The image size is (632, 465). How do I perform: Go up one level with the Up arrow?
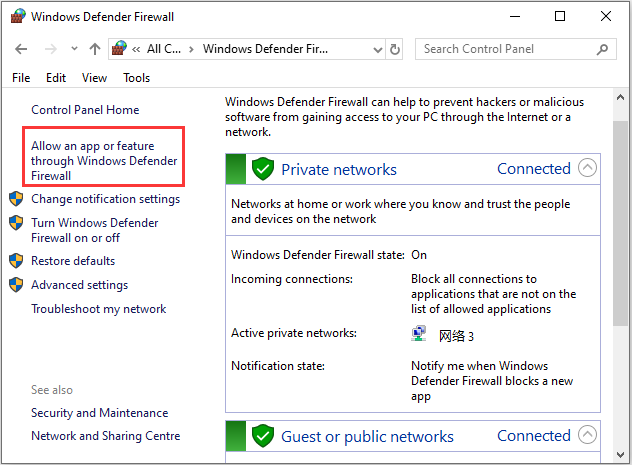[x=95, y=49]
